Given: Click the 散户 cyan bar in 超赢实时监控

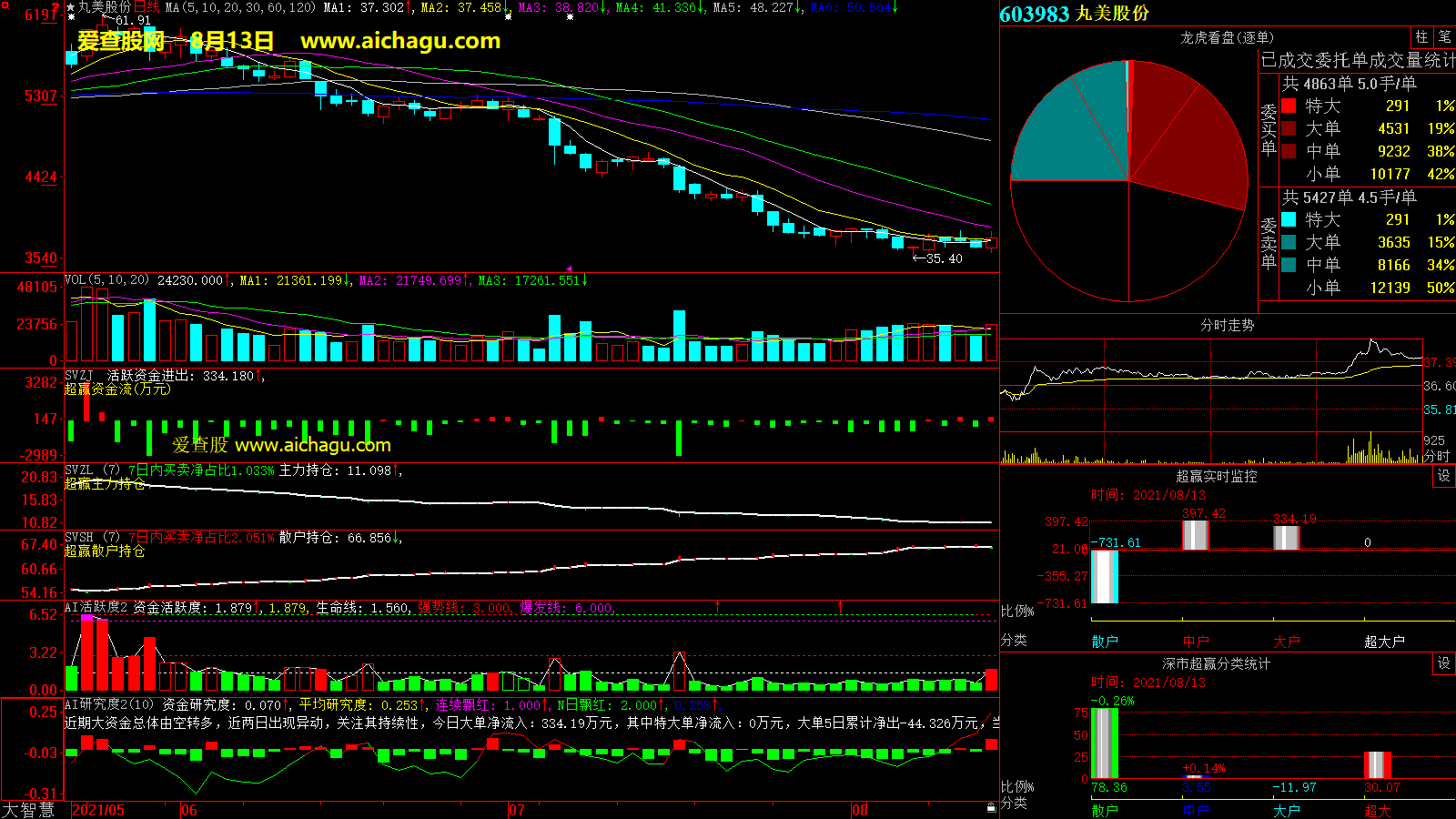Looking at the screenshot, I should [1105, 577].
